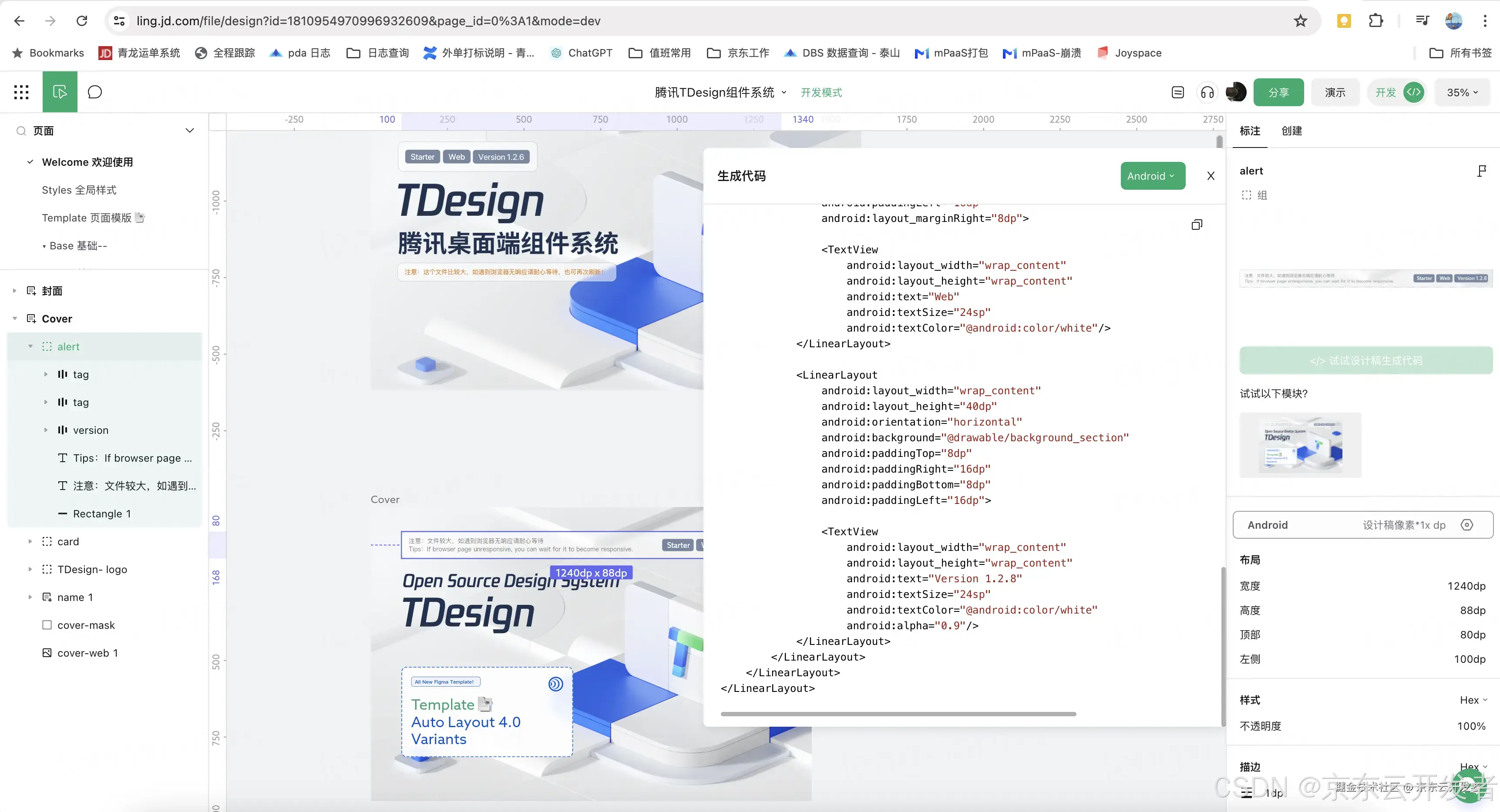
Task: Open file name 腾讯TDesign组件系统 dropdown
Action: coord(721,93)
